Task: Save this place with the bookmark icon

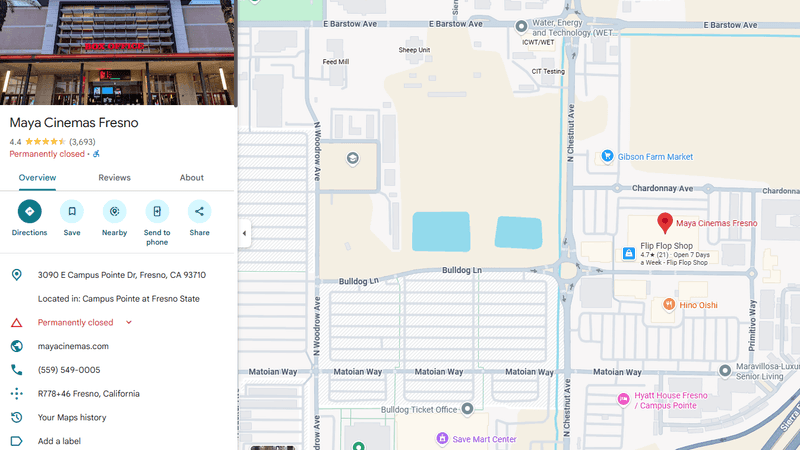Action: coord(72,211)
